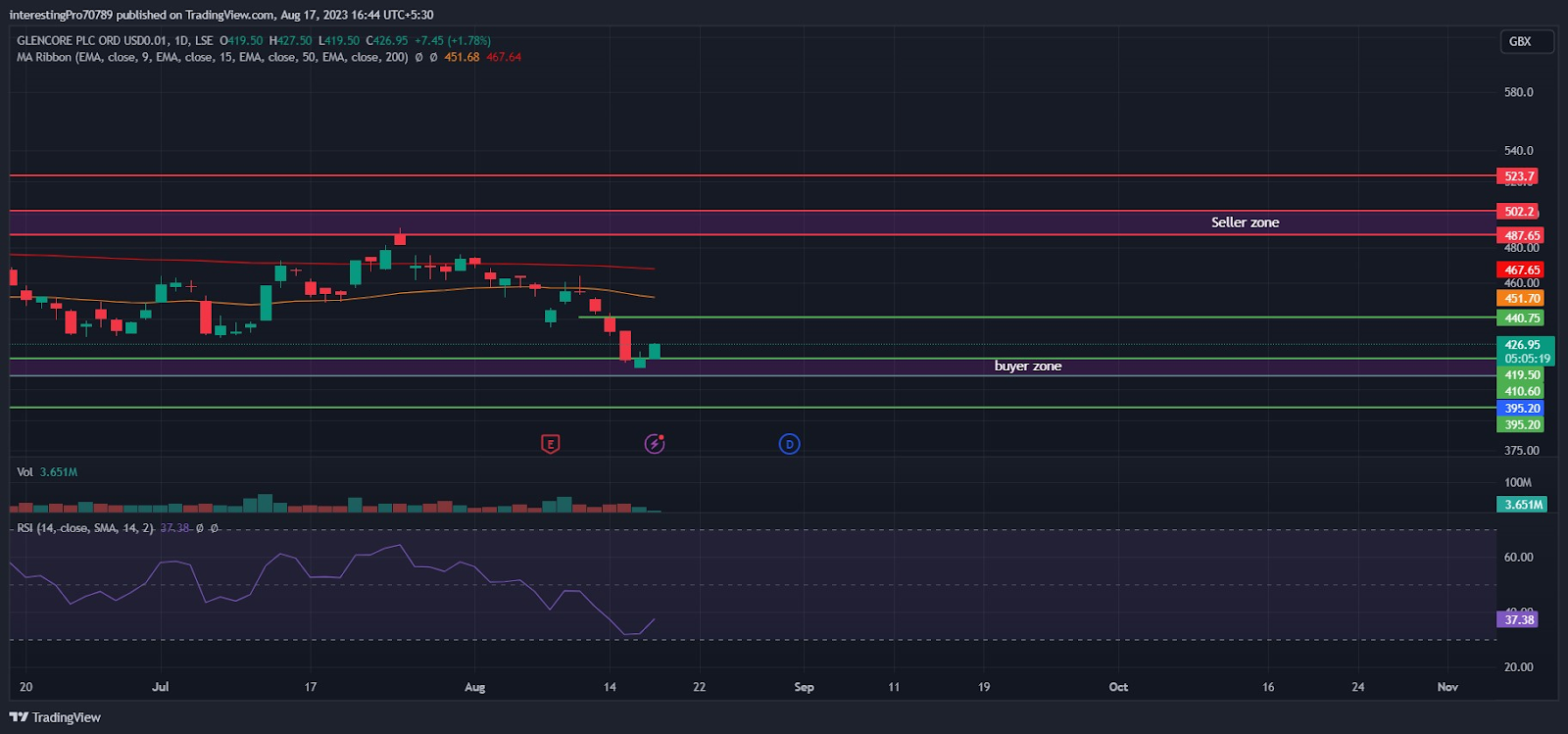1568x734 pixels.
Task: Click the 580.0 price scale value
Action: (1519, 92)
